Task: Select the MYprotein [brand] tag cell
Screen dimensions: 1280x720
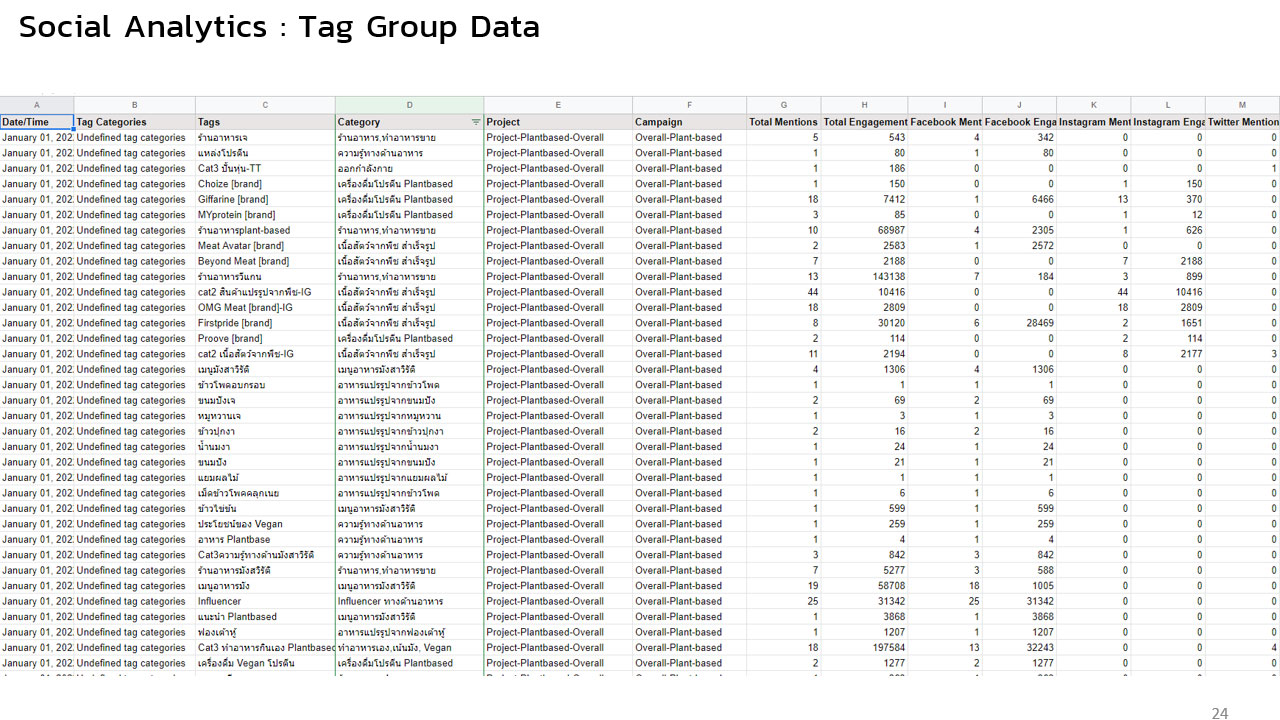Action: 265,215
